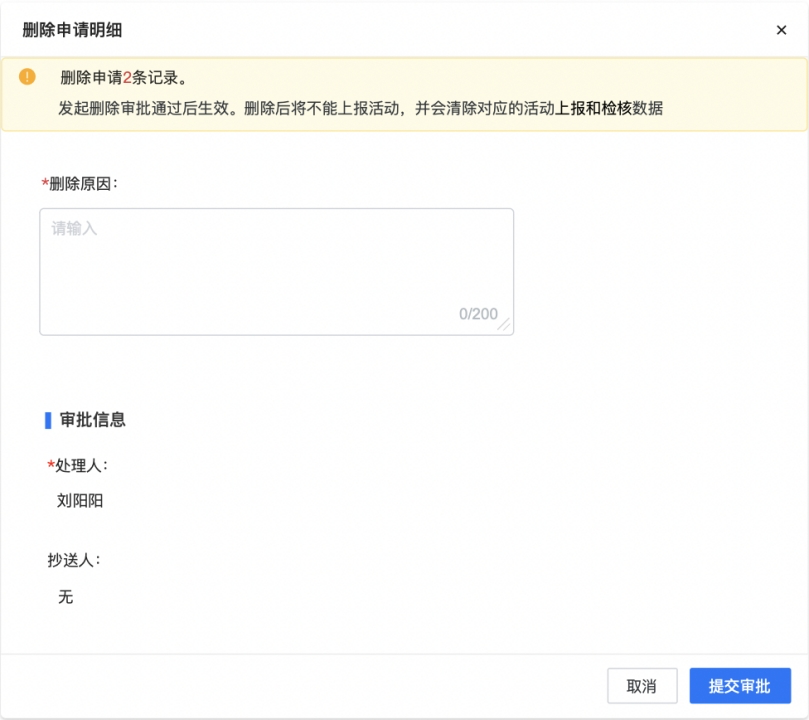The width and height of the screenshot is (809, 720).
Task: Click the 0/200 character counter
Action: tap(478, 314)
